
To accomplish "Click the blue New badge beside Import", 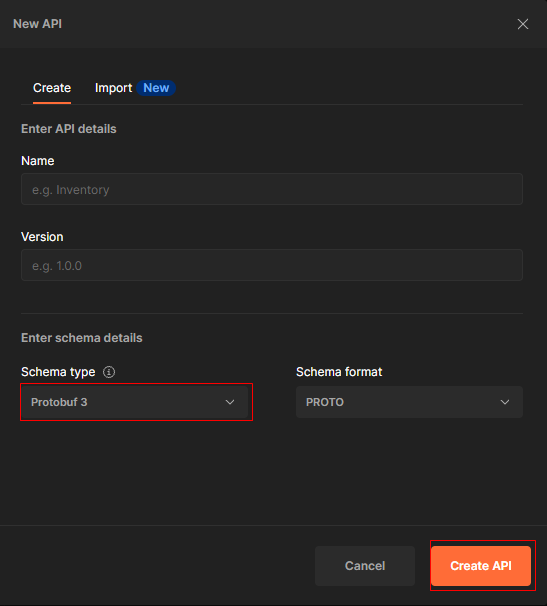I will (156, 88).
